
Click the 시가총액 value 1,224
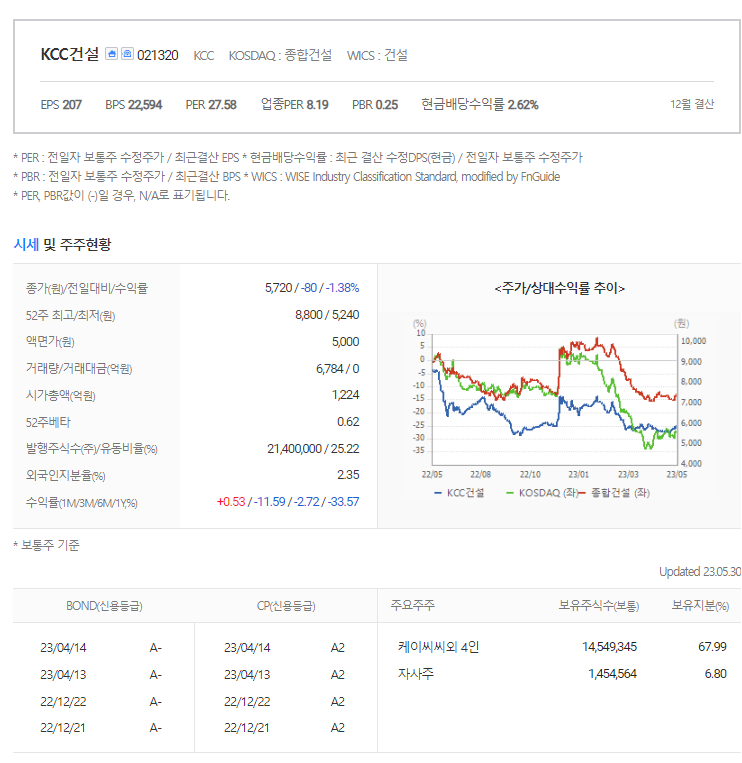coord(345,395)
